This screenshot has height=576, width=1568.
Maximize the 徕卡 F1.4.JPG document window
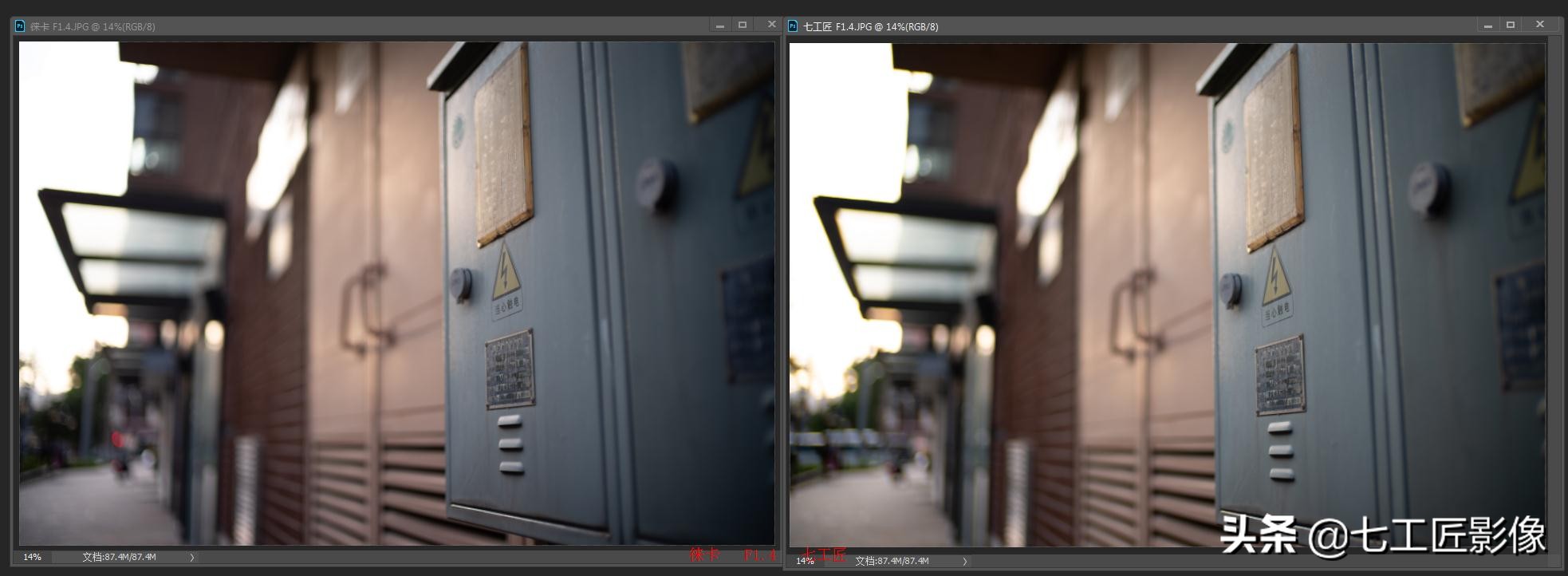743,26
